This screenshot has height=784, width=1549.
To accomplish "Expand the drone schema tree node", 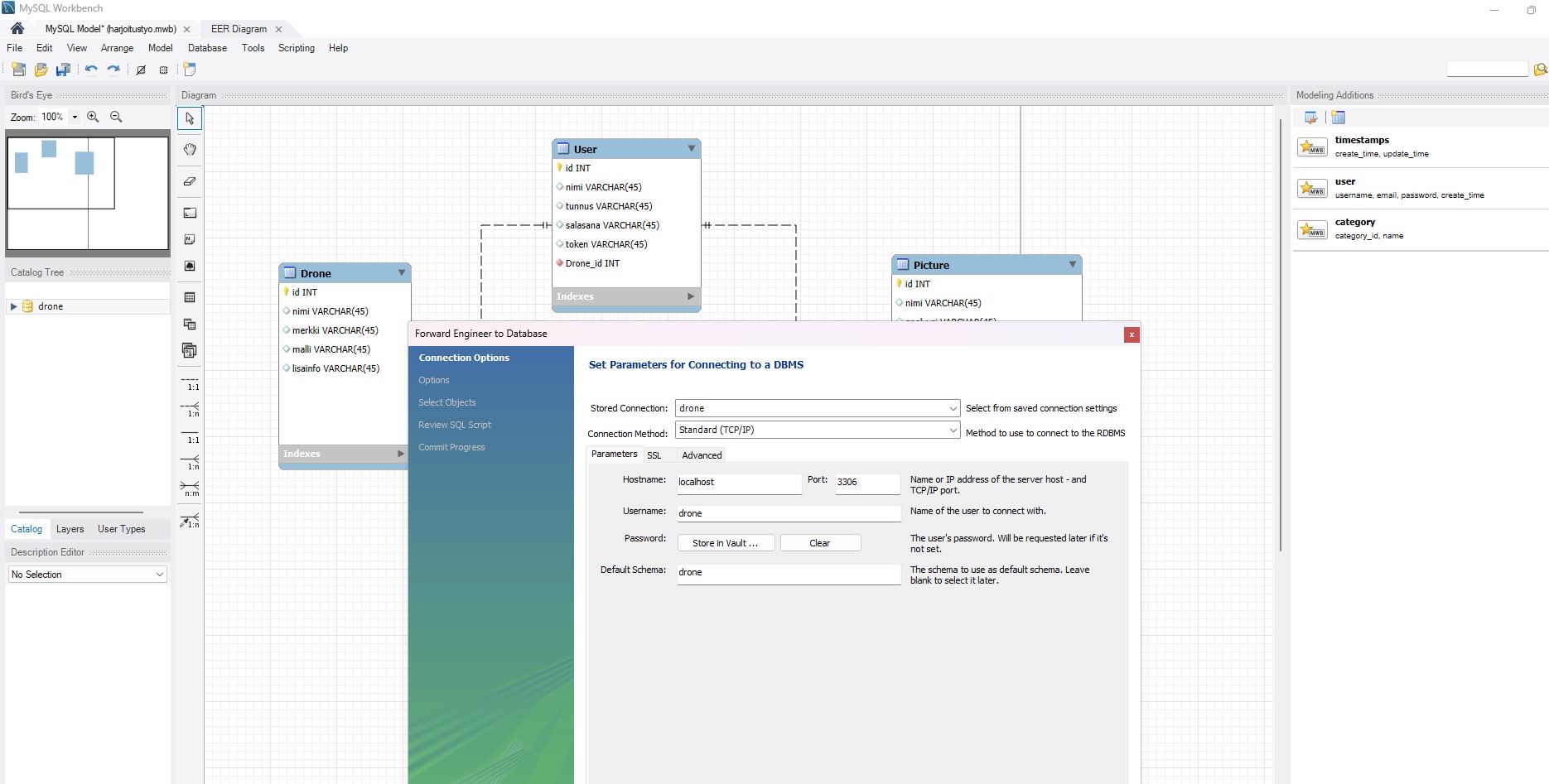I will pos(13,306).
